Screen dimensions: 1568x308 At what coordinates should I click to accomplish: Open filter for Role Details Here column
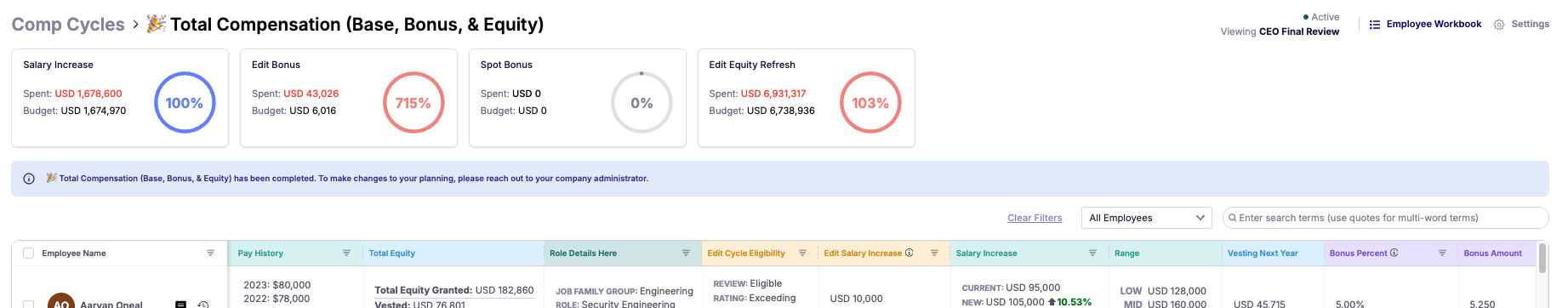[686, 254]
